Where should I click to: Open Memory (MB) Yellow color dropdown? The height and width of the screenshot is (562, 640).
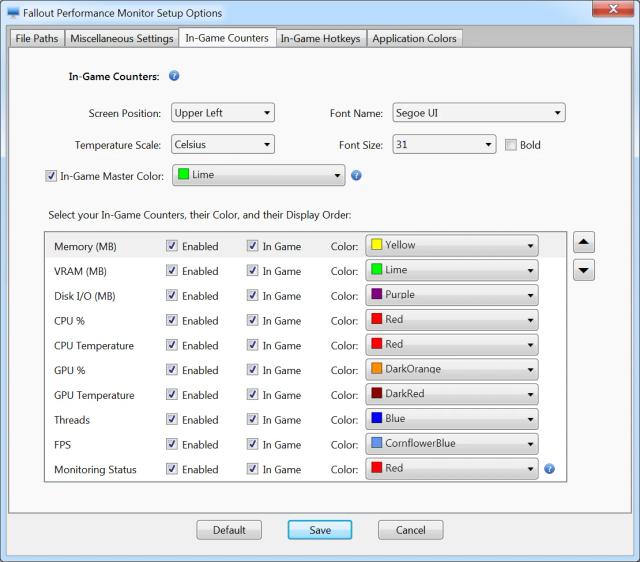(452, 245)
